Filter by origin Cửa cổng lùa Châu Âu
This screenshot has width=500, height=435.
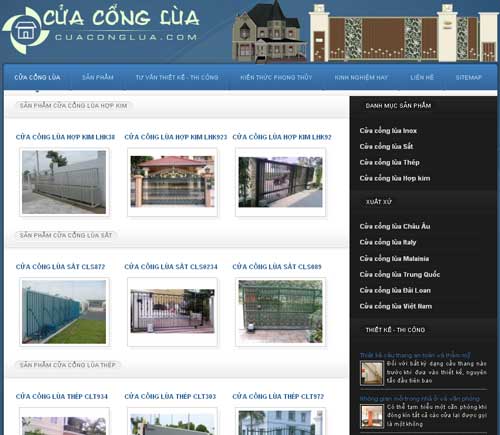pyautogui.click(x=395, y=226)
